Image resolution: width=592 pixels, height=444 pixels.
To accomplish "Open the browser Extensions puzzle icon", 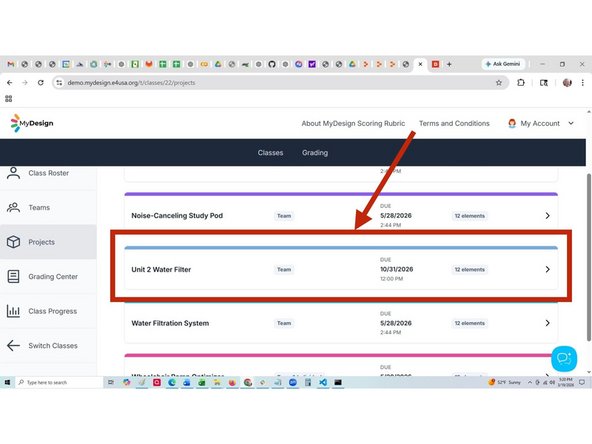I will pyautogui.click(x=521, y=83).
